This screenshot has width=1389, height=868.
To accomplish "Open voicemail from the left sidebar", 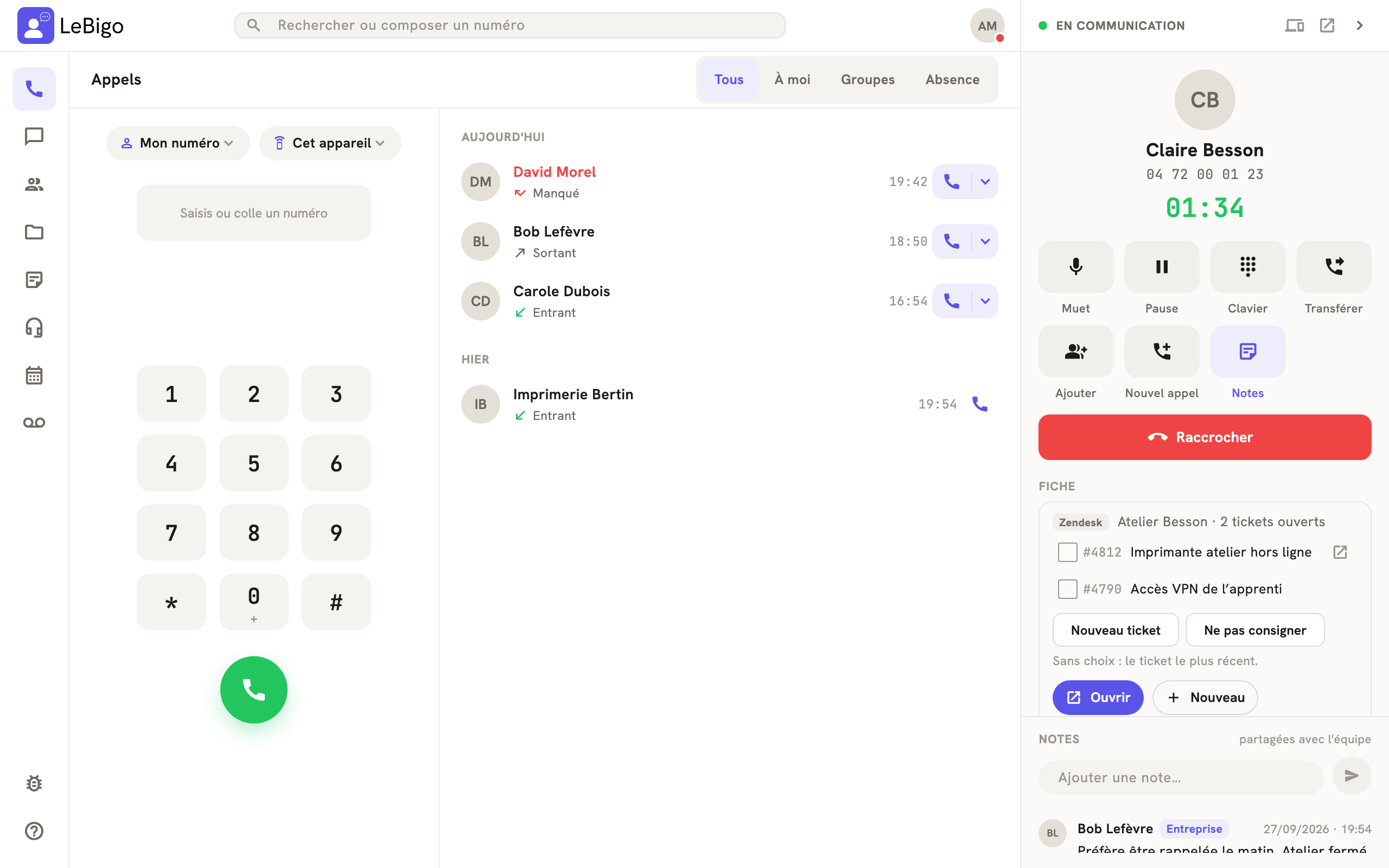I will [x=34, y=423].
